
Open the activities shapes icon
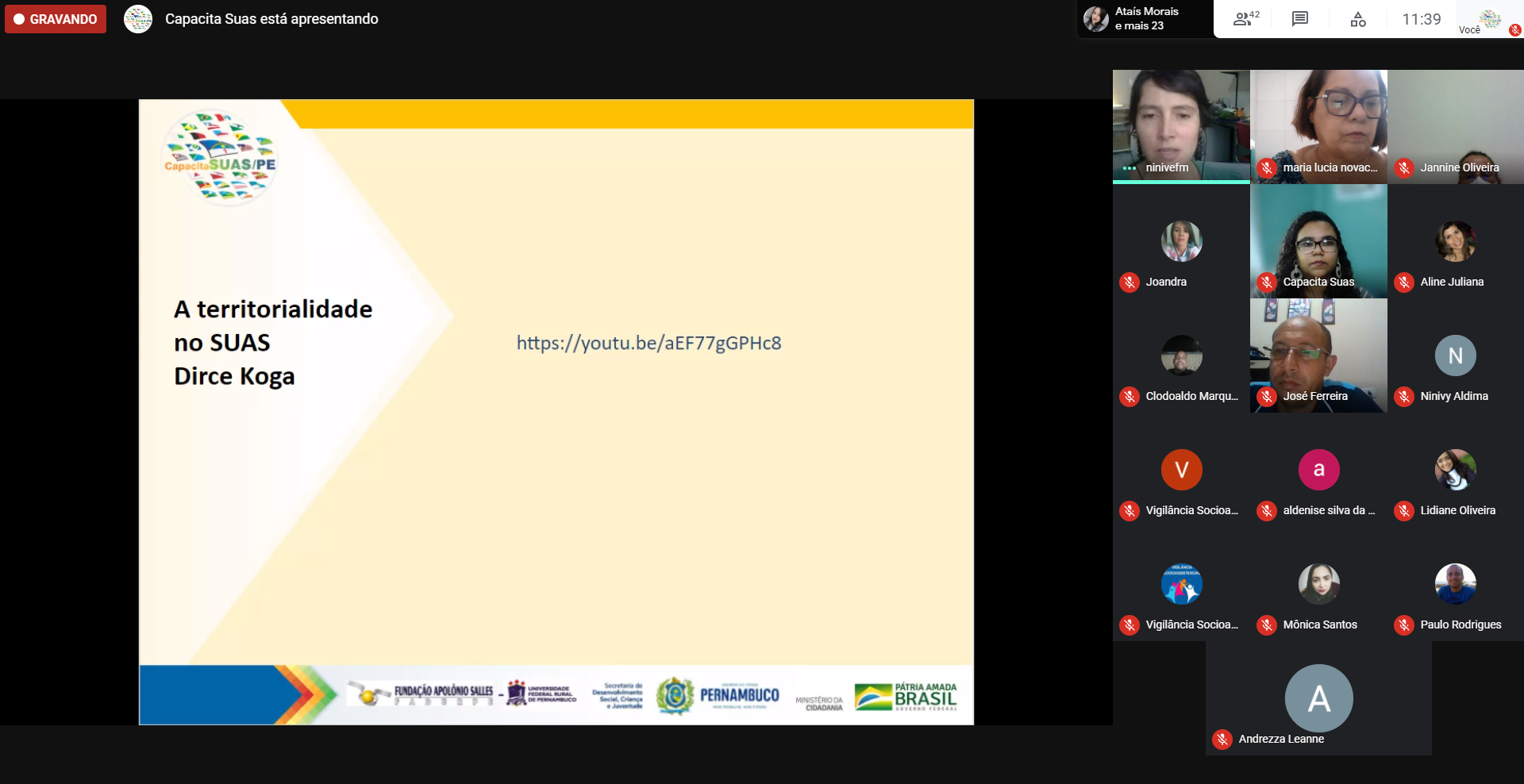[x=1358, y=19]
